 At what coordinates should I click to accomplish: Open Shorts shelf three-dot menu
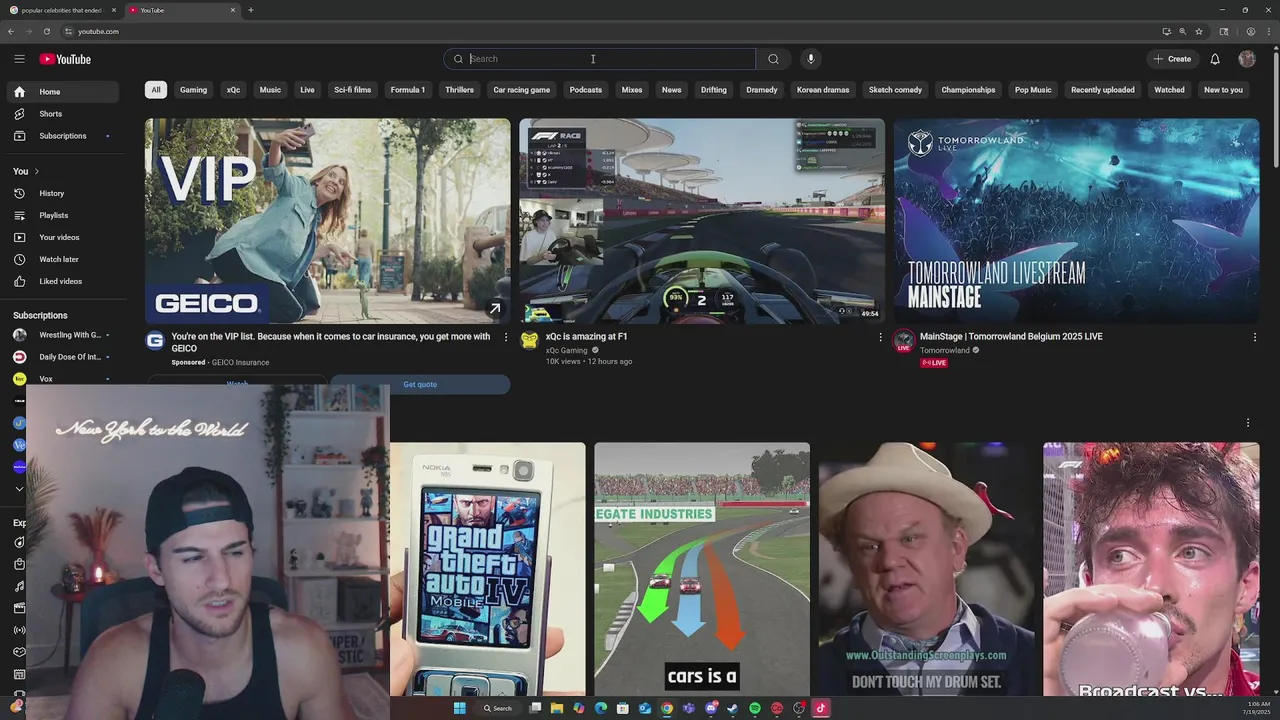(1247, 423)
